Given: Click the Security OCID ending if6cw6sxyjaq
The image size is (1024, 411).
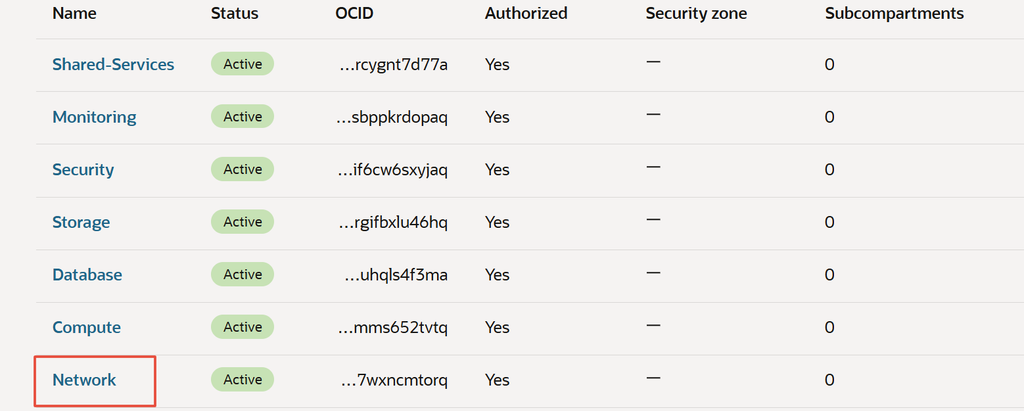Looking at the screenshot, I should point(393,170).
